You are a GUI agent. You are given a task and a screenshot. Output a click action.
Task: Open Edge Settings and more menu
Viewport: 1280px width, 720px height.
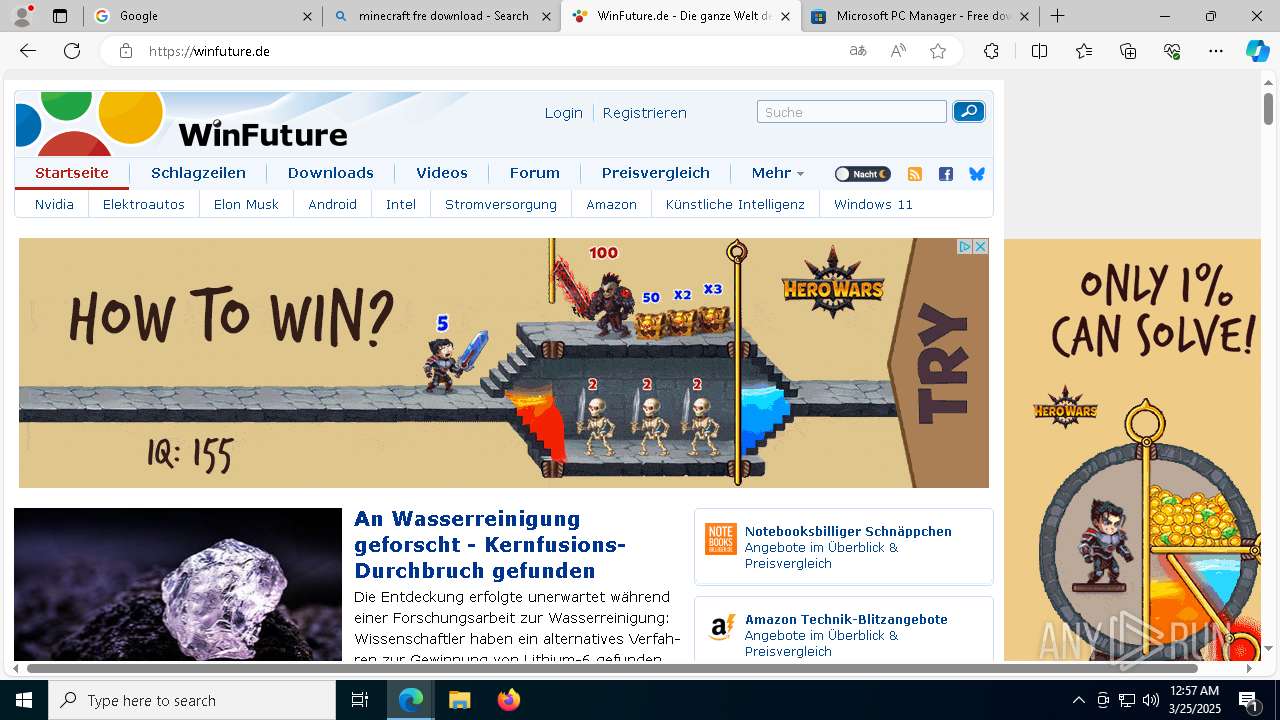coord(1216,51)
